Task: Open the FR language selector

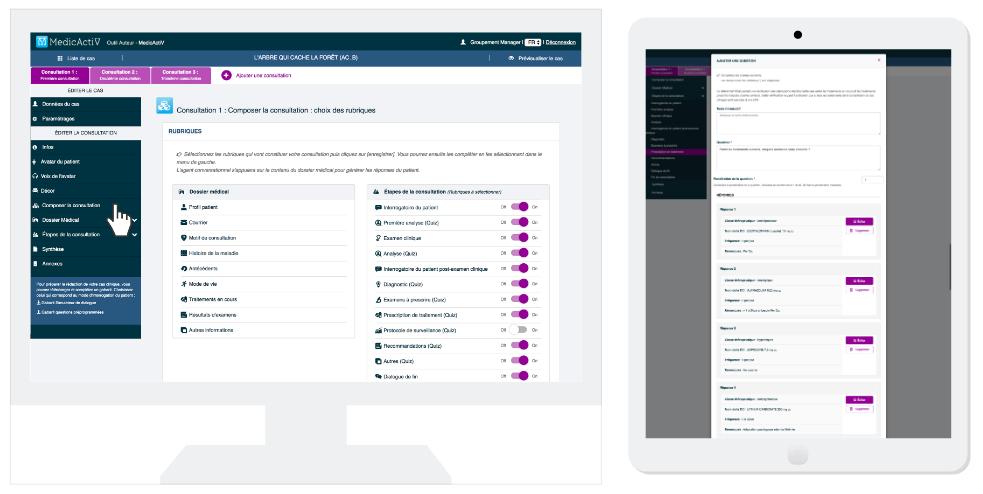Action: 533,42
